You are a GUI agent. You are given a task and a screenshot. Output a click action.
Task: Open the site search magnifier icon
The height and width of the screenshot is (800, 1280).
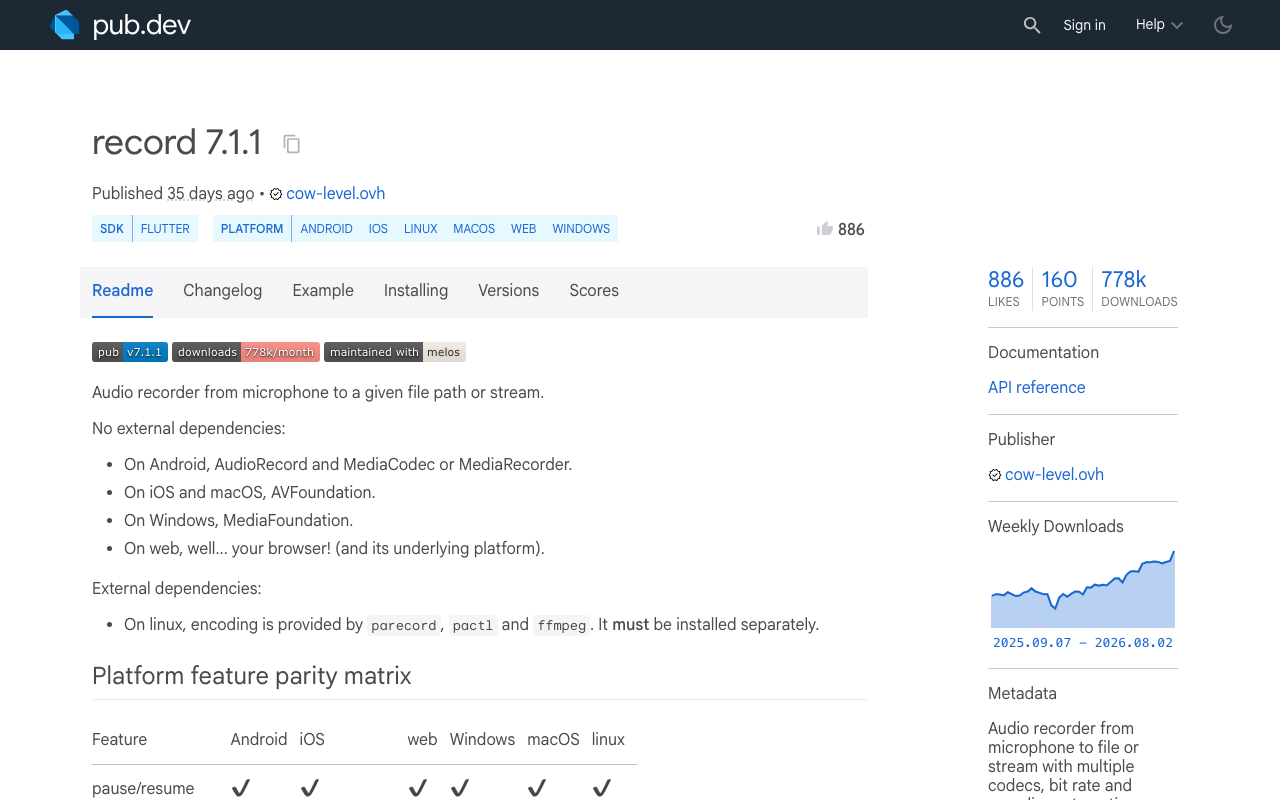(x=1032, y=25)
